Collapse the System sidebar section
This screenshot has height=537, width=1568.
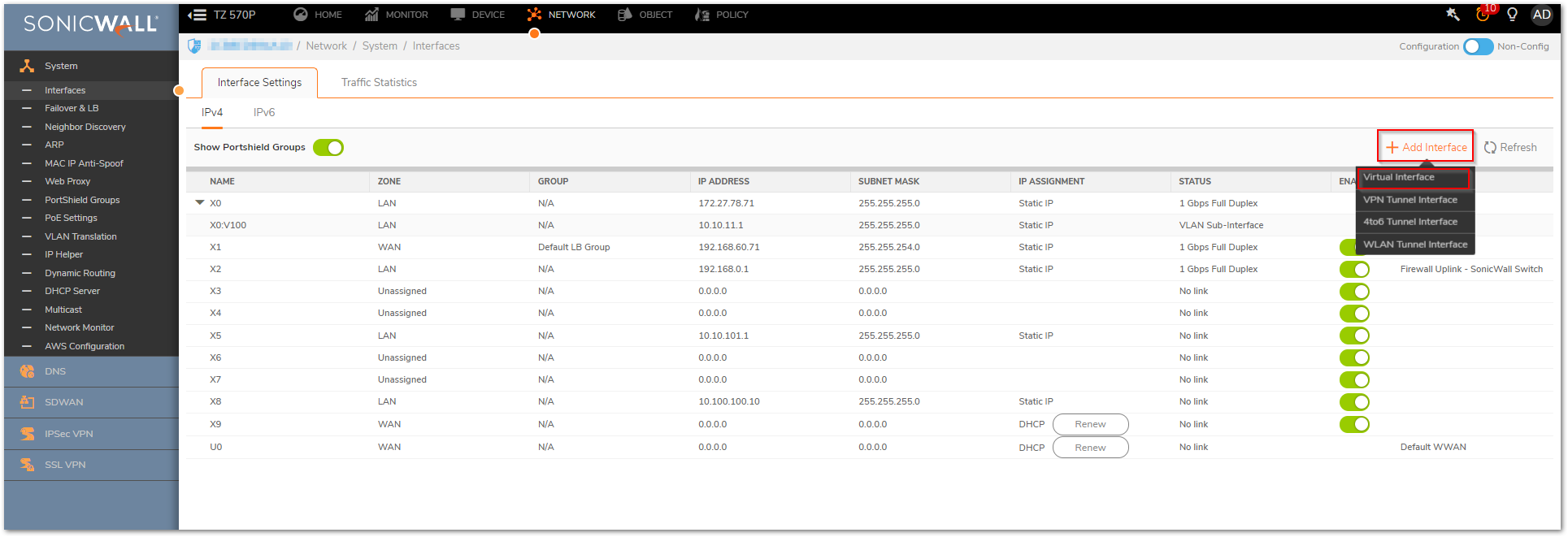(91, 66)
